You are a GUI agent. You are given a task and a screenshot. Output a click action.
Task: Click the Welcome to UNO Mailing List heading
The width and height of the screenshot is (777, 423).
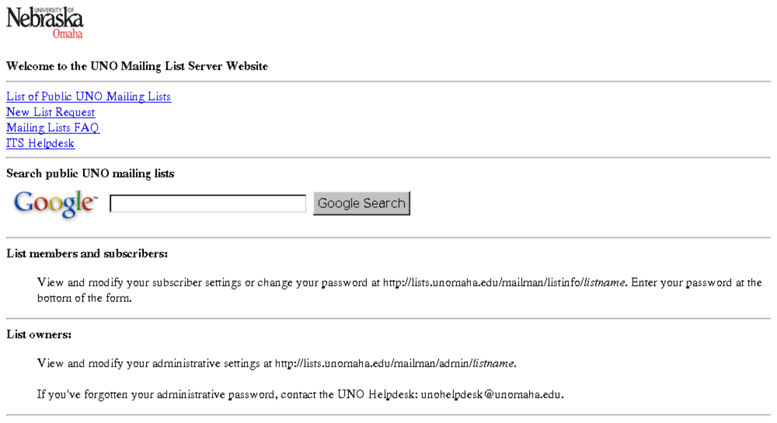click(137, 66)
